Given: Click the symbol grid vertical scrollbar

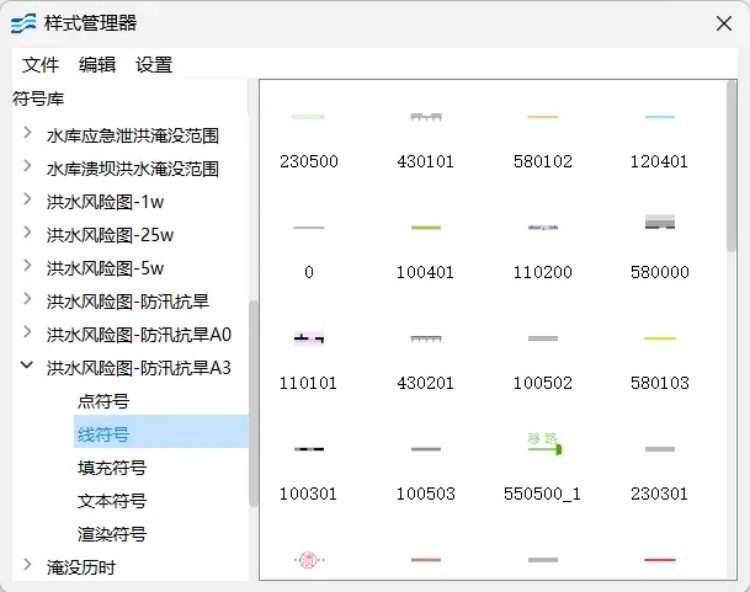Looking at the screenshot, I should 731,170.
